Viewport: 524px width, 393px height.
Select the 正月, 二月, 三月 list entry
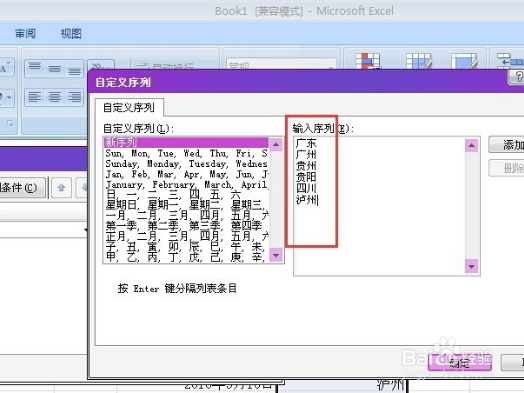click(x=186, y=236)
